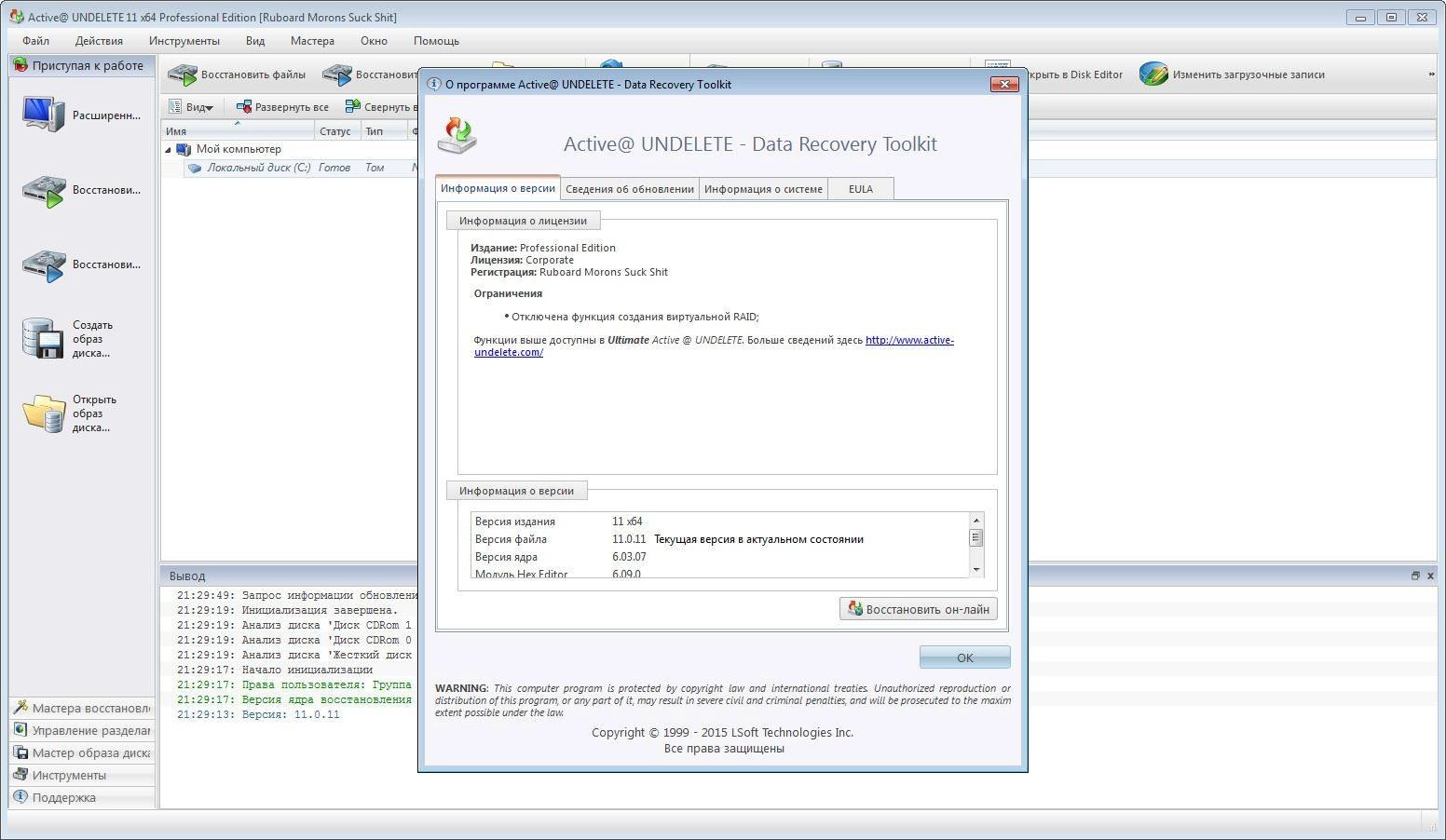Open the EULA tab
The height and width of the screenshot is (840, 1446).
tap(861, 189)
